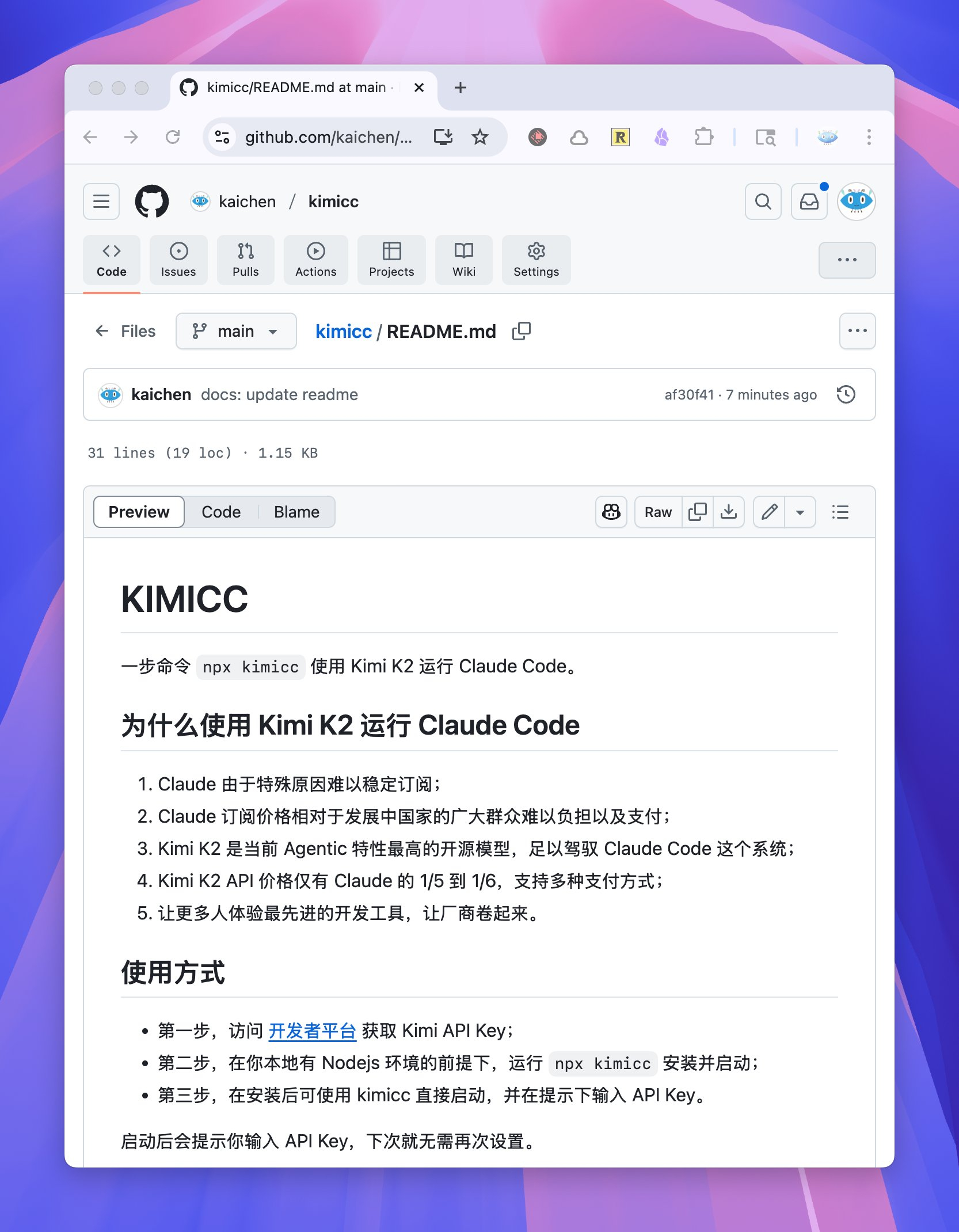Click the cloud extension icon
This screenshot has height=1232, width=959.
(579, 137)
